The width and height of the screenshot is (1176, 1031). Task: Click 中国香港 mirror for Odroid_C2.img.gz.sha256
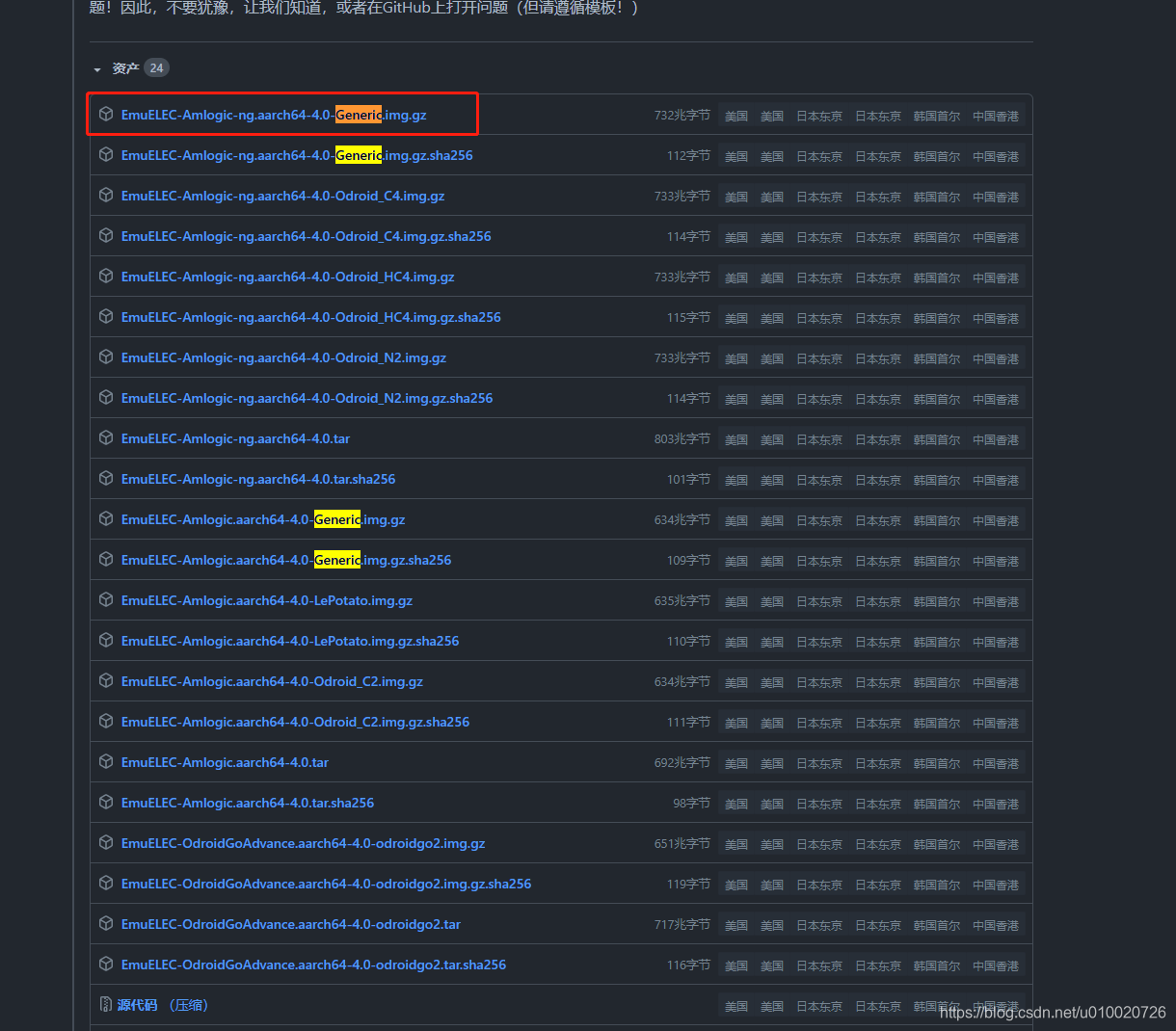click(996, 723)
